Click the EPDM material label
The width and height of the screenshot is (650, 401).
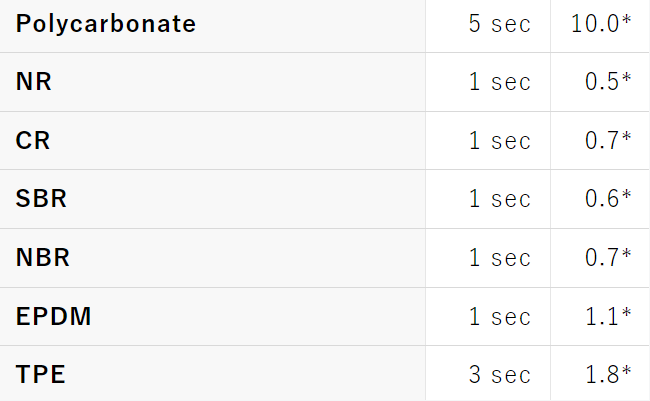(53, 316)
